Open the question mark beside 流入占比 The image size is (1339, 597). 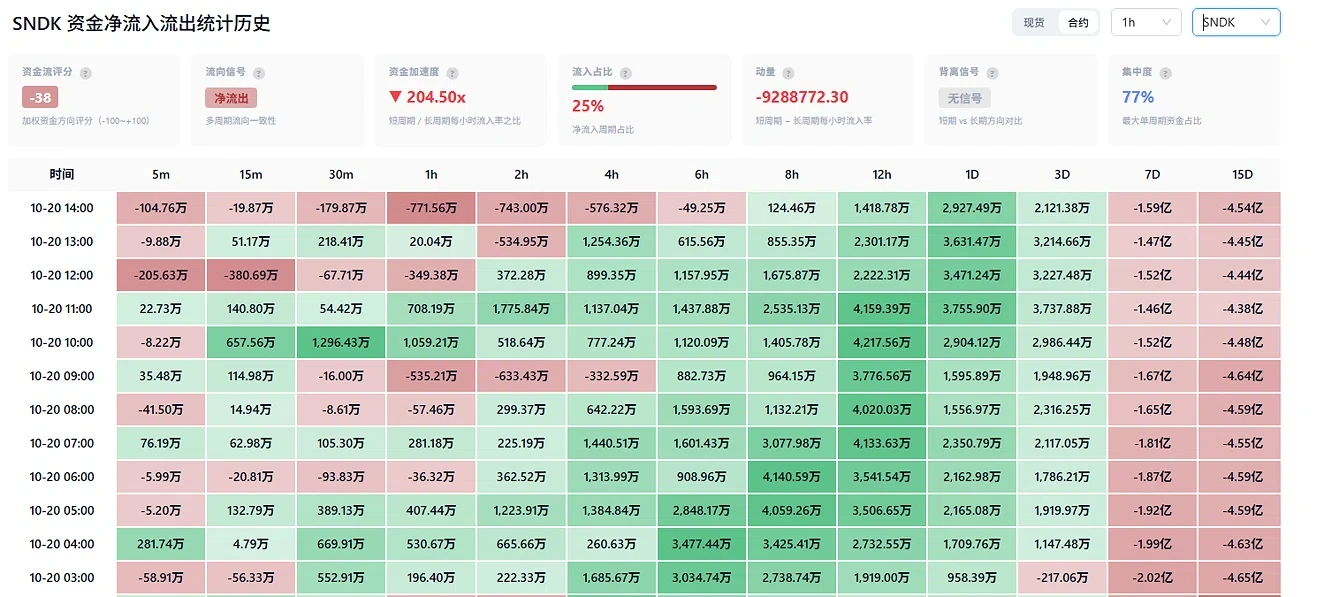pos(626,73)
